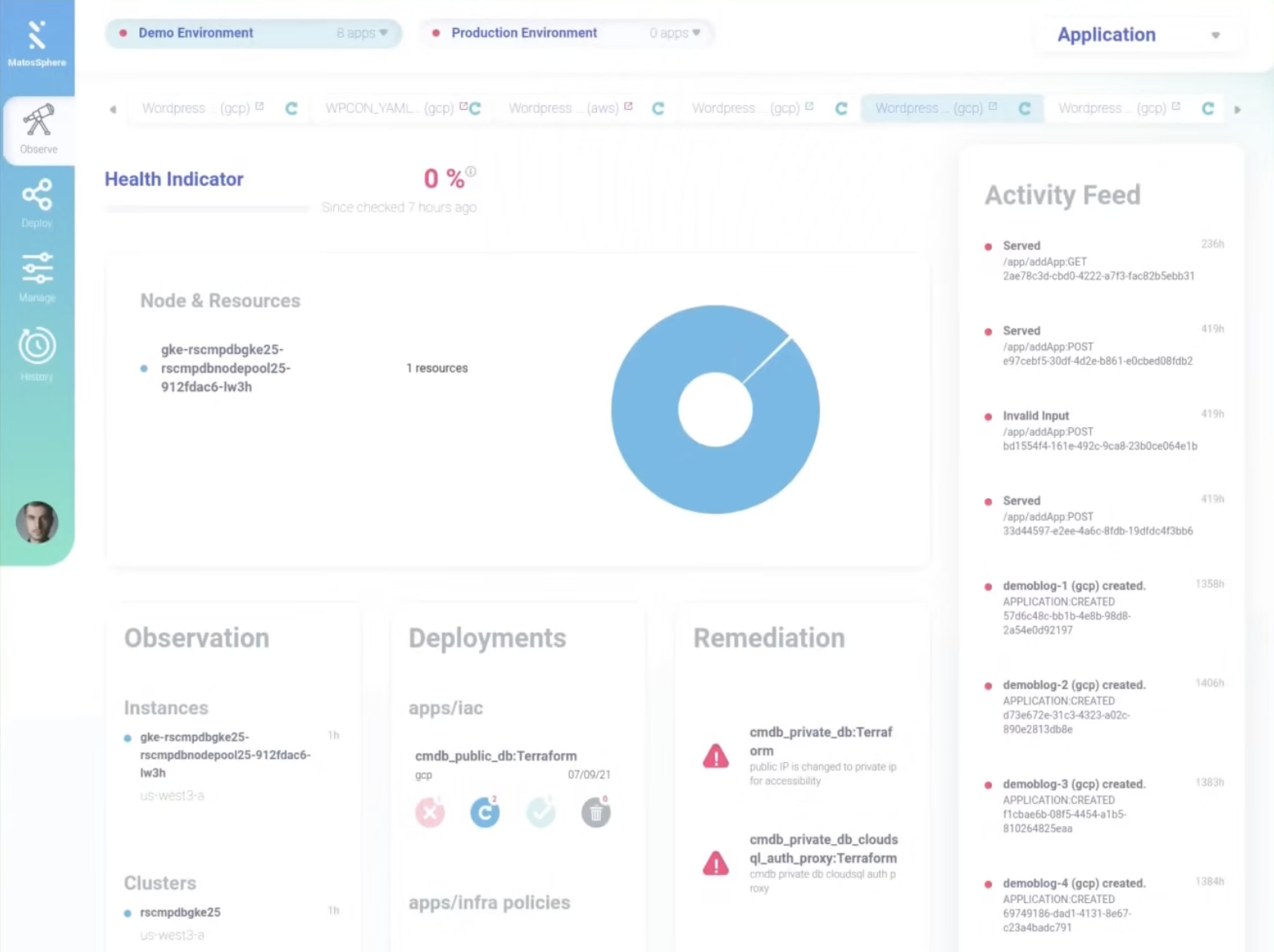The width and height of the screenshot is (1274, 952).
Task: Open external link on highlighted Wordpress tab
Action: point(993,107)
